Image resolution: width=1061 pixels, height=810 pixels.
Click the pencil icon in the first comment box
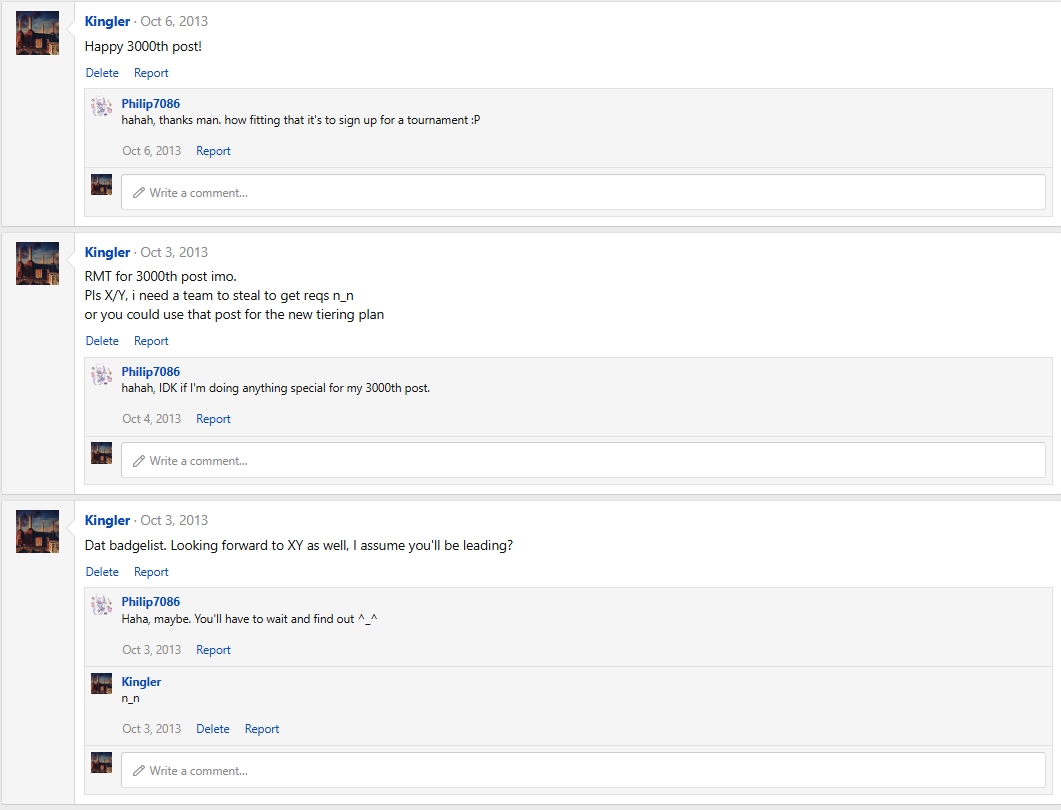tap(139, 193)
